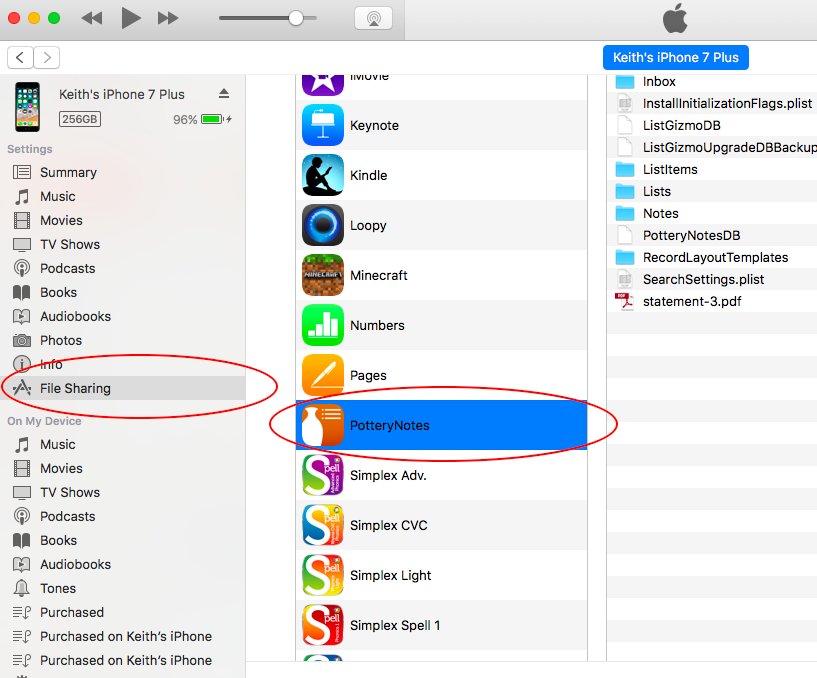The image size is (817, 678).
Task: Click the 256GB capacity badge
Action: (80, 119)
